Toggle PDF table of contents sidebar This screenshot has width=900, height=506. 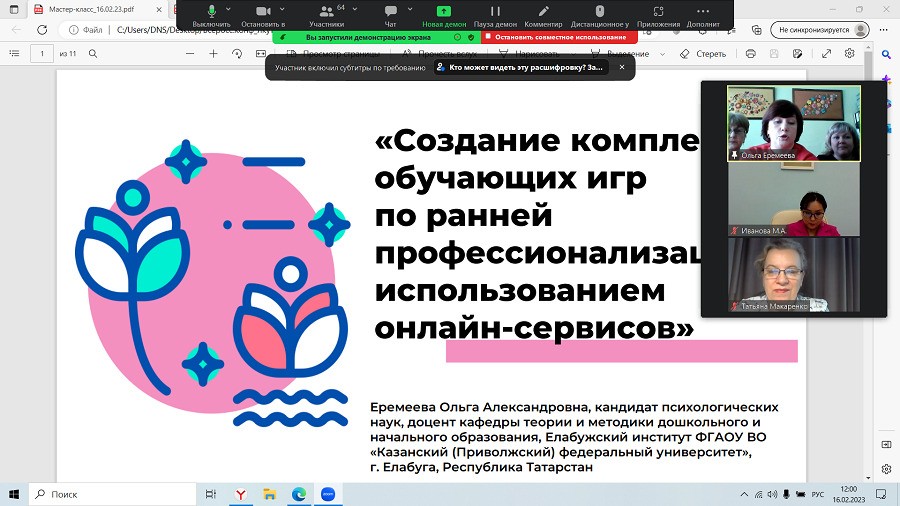click(x=14, y=53)
